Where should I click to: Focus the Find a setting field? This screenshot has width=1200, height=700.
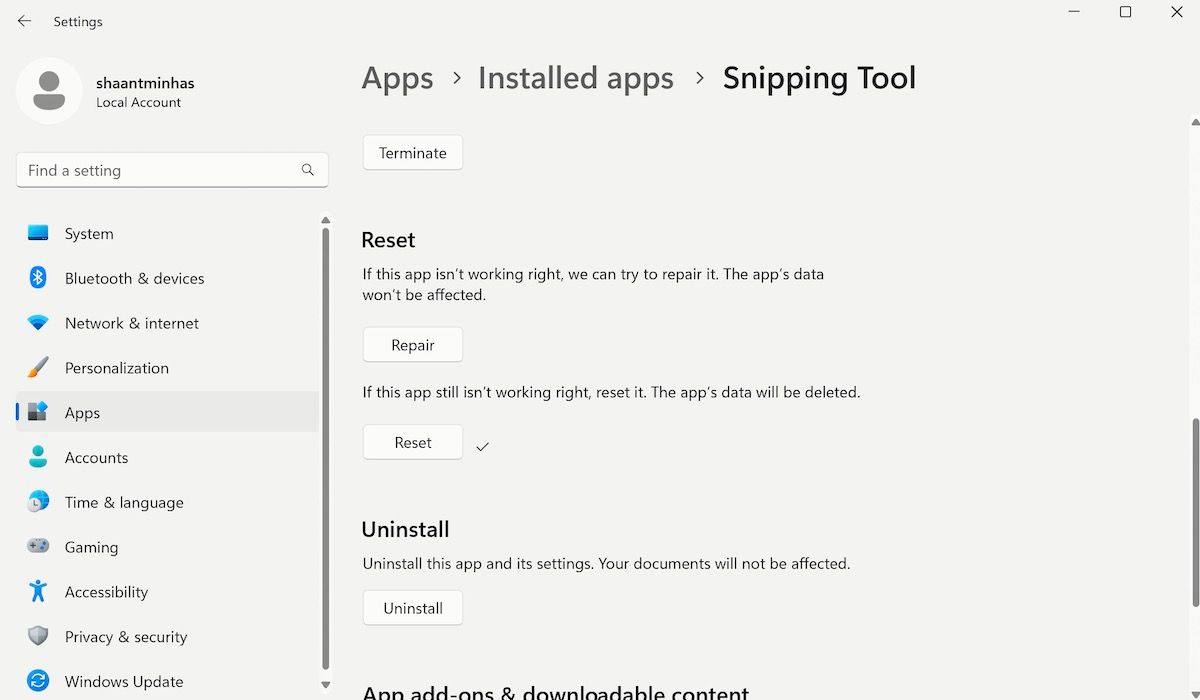pos(160,170)
